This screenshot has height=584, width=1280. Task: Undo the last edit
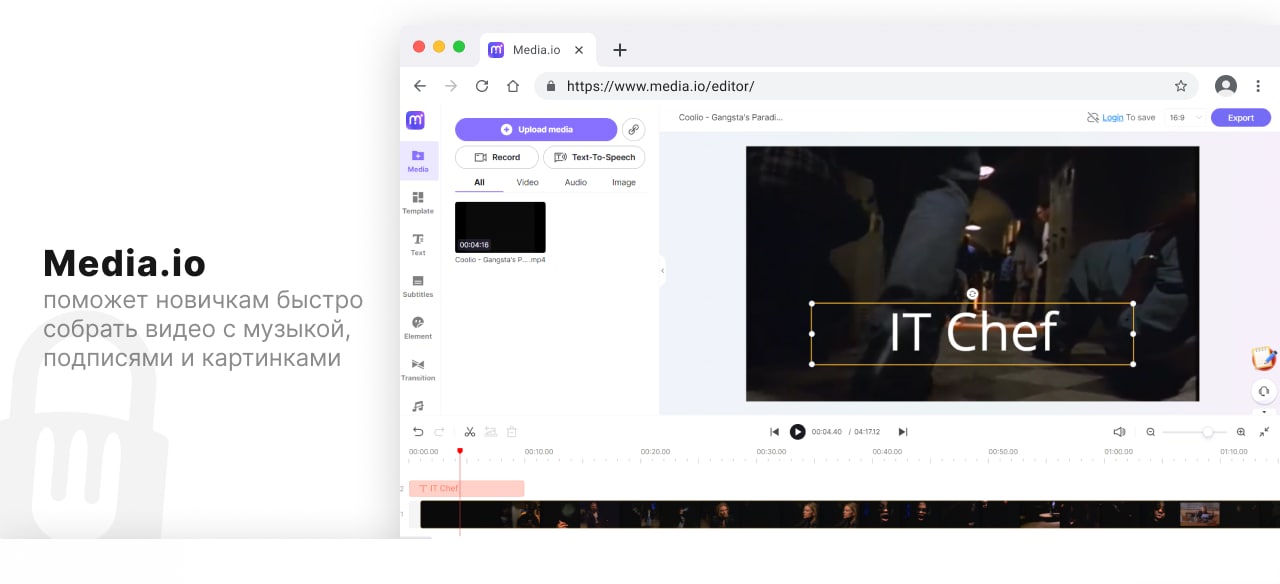click(x=418, y=432)
